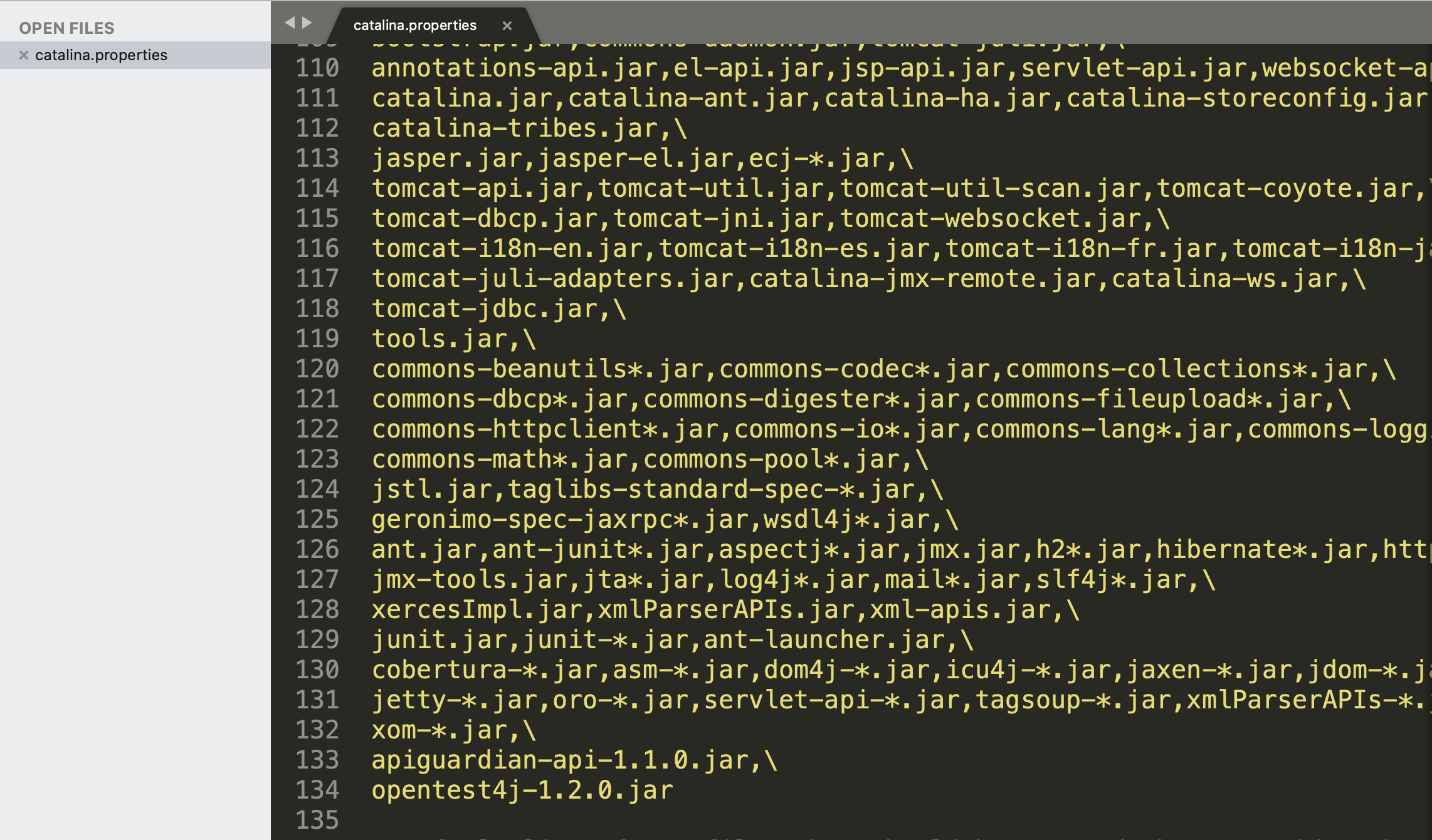Click the forward navigation arrow in tab bar
The image size is (1432, 840).
point(307,23)
